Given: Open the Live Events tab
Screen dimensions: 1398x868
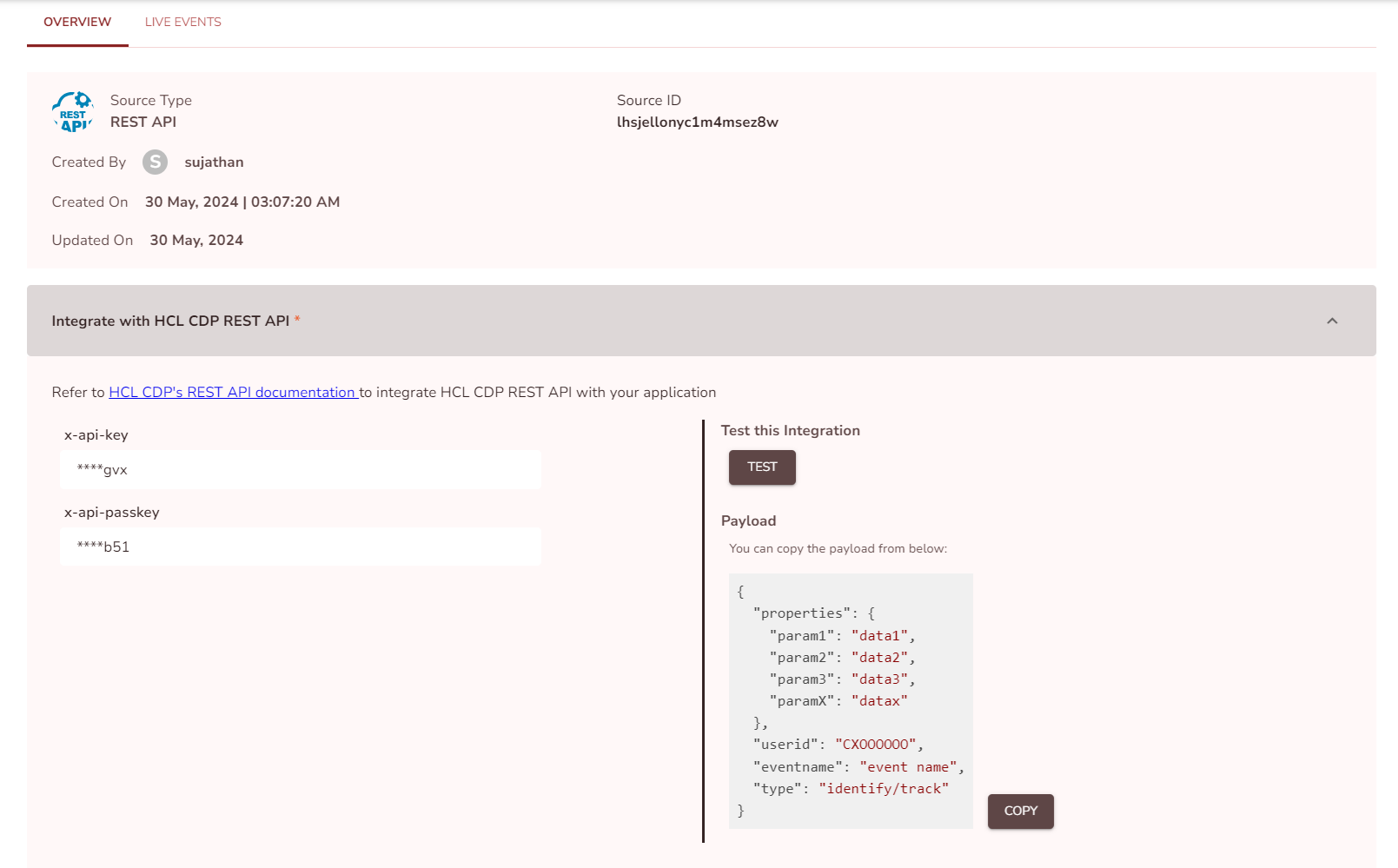Looking at the screenshot, I should (x=183, y=22).
